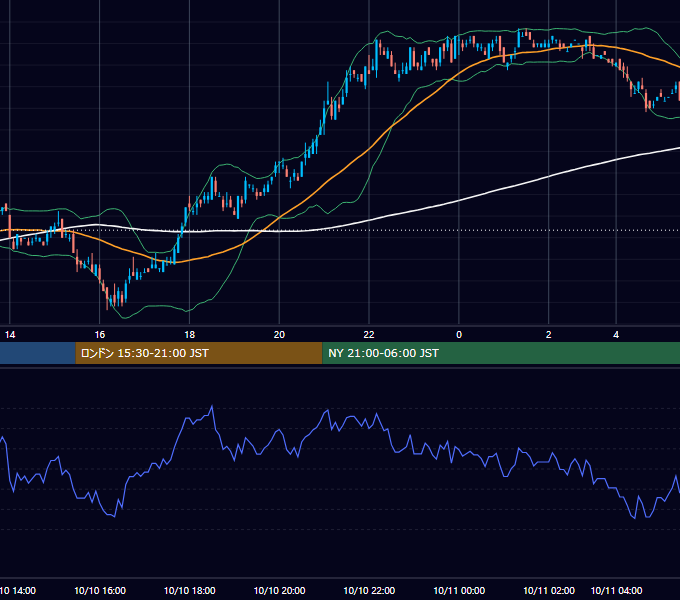Click the '0' hour label on price chart axis
This screenshot has width=680, height=600.
459,335
